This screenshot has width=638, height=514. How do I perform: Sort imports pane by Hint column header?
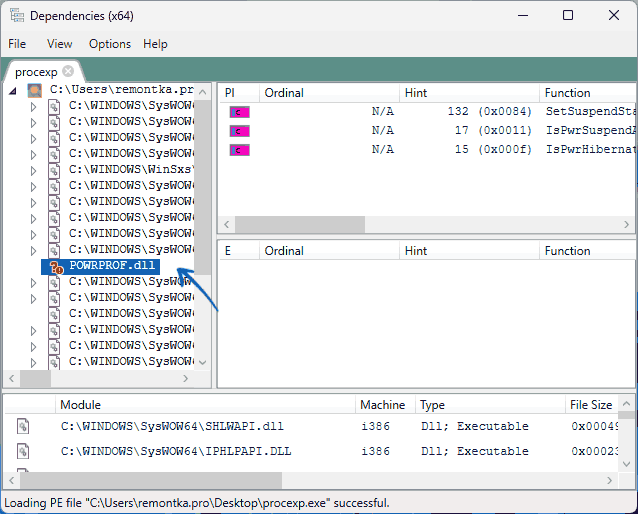[469, 93]
